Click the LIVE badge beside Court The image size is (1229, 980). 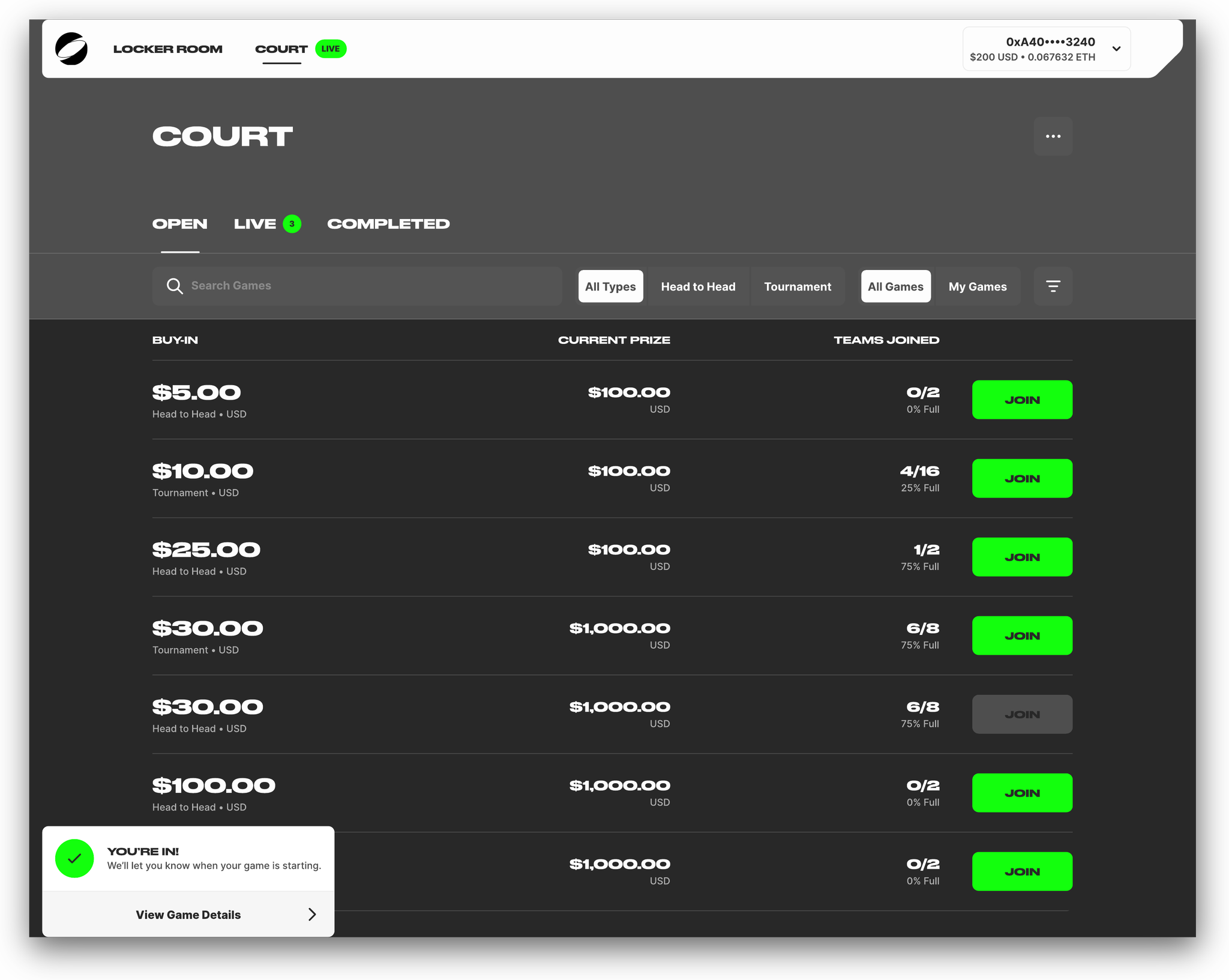tap(330, 49)
